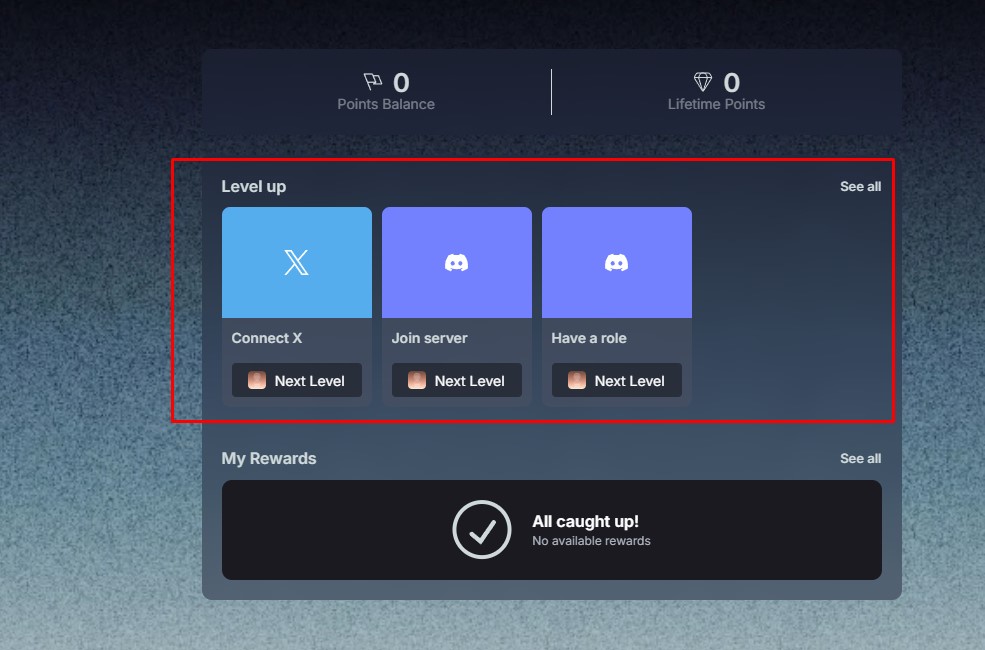Select the Join server card title
The image size is (985, 650).
tap(429, 338)
